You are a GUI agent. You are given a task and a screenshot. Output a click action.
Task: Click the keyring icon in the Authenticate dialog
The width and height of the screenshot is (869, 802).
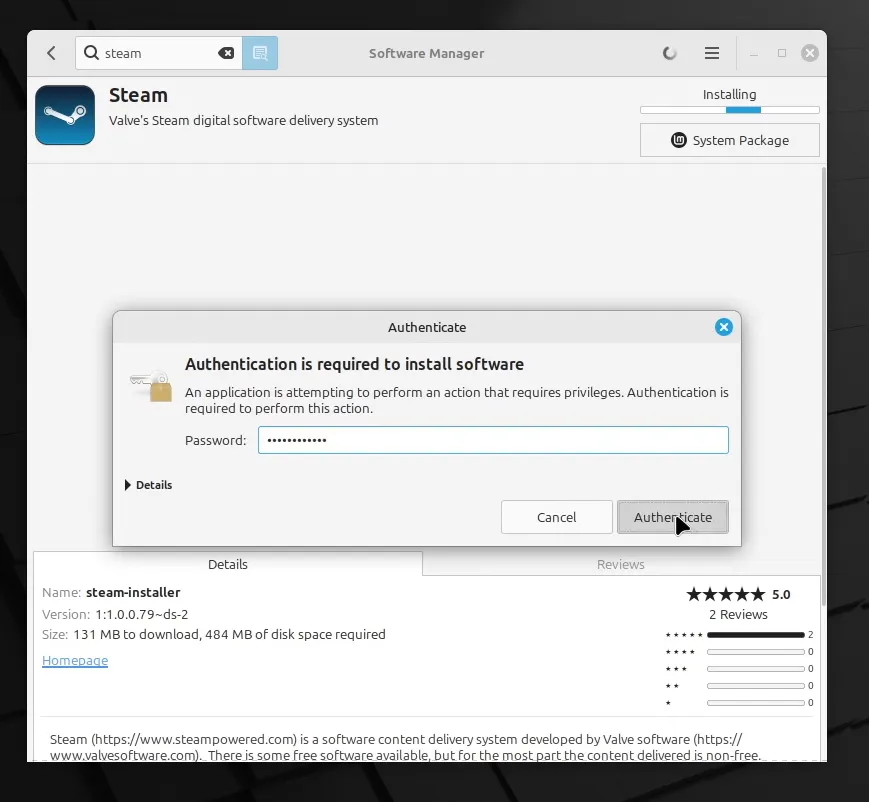[150, 386]
